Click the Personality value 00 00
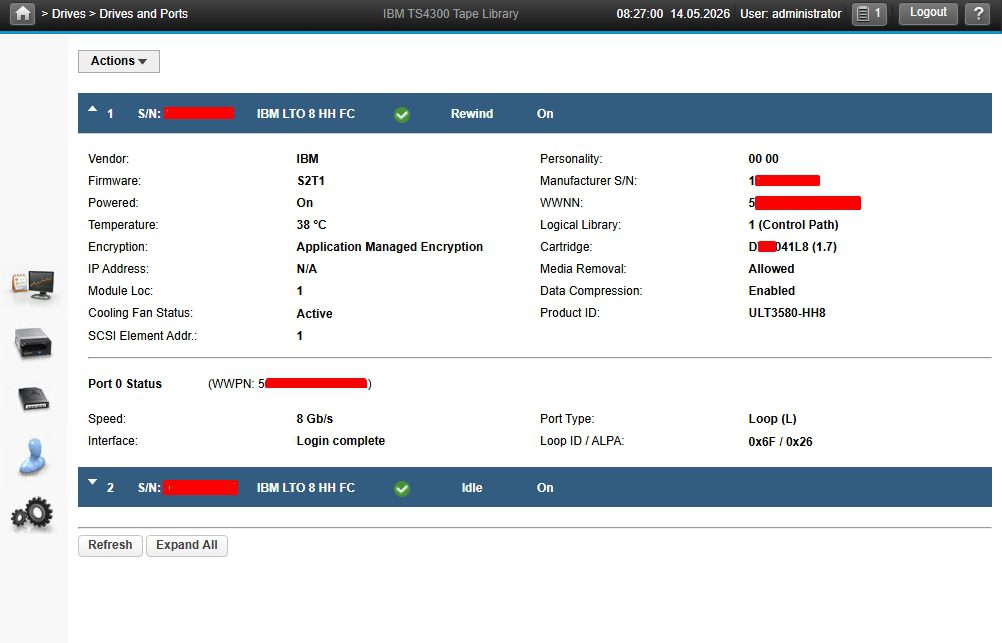Viewport: 1002px width, 643px height. click(x=763, y=159)
